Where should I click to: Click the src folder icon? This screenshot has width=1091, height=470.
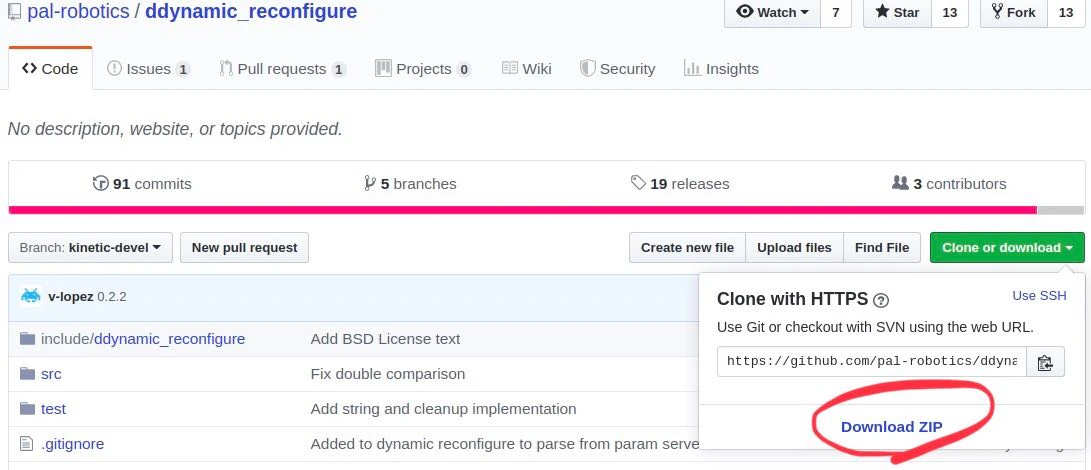point(27,374)
